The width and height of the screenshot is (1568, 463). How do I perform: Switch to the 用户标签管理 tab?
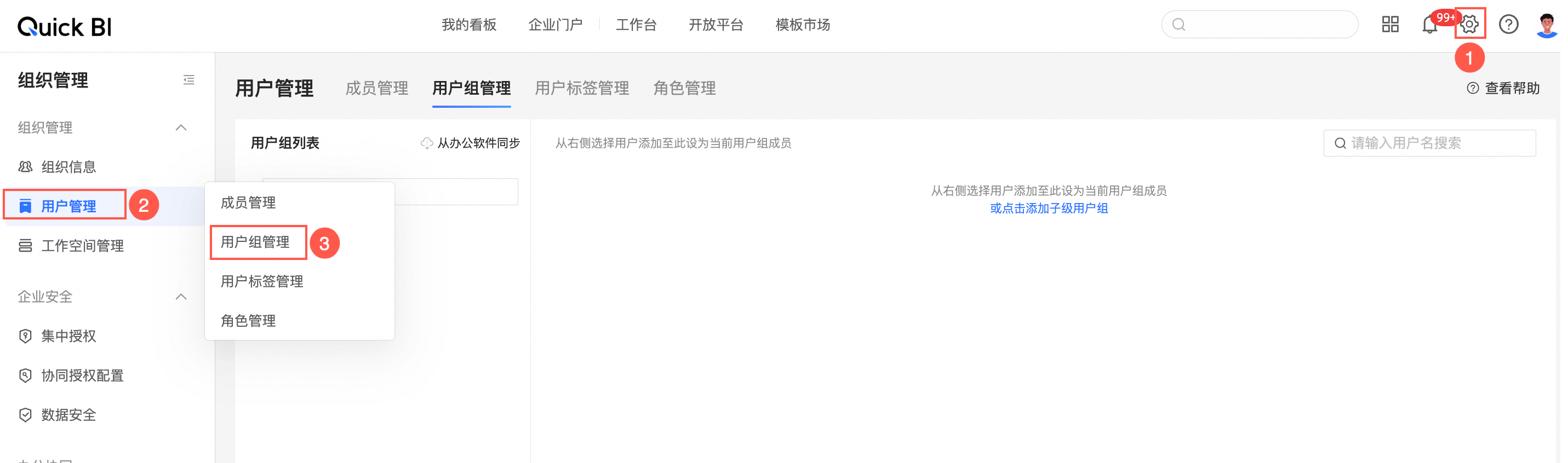(x=581, y=88)
